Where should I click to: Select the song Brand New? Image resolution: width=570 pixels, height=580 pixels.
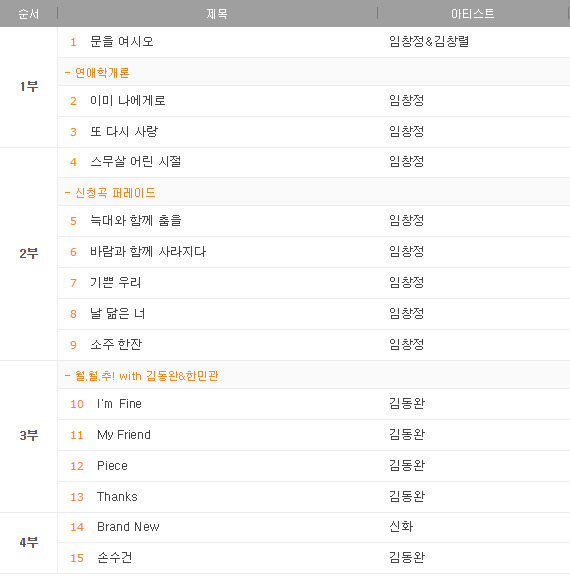(x=128, y=527)
